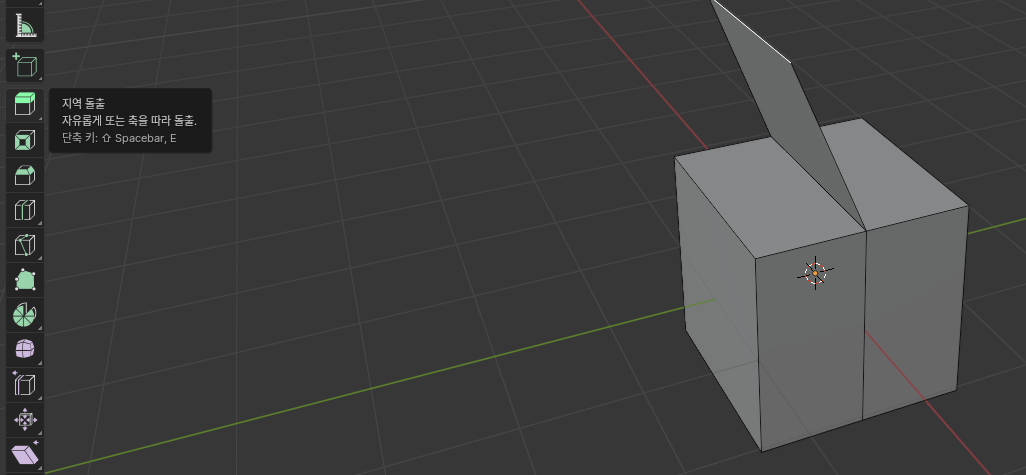Pick the Edge Slide tool
The height and width of the screenshot is (475, 1026).
point(25,385)
